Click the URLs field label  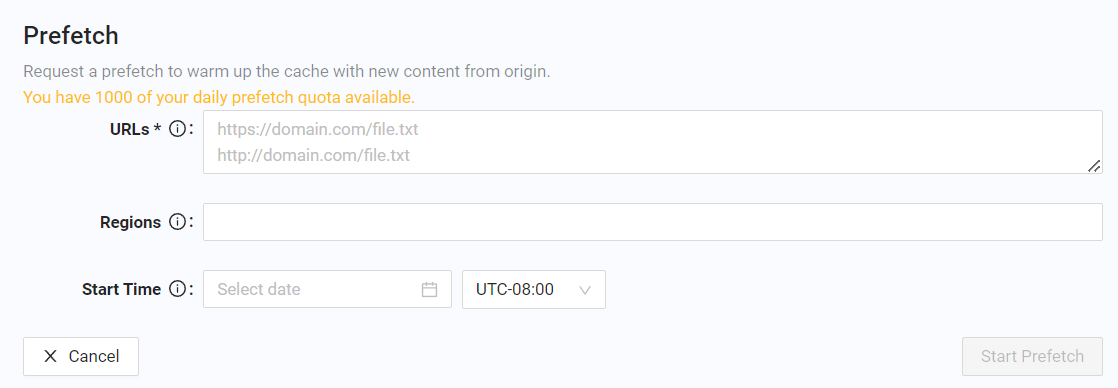click(x=130, y=129)
